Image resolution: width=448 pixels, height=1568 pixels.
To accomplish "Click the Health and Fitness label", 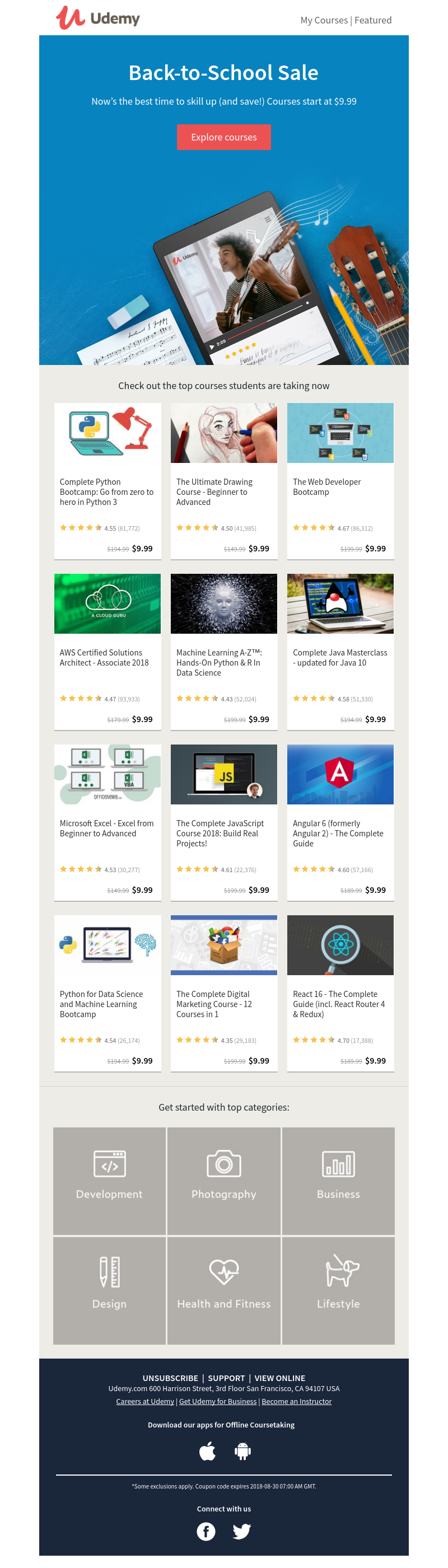I will [x=223, y=1304].
